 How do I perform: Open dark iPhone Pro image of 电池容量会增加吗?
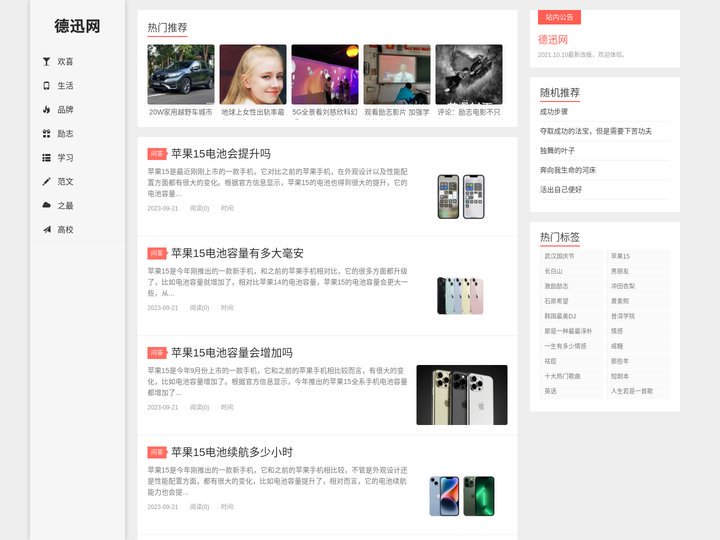462,395
